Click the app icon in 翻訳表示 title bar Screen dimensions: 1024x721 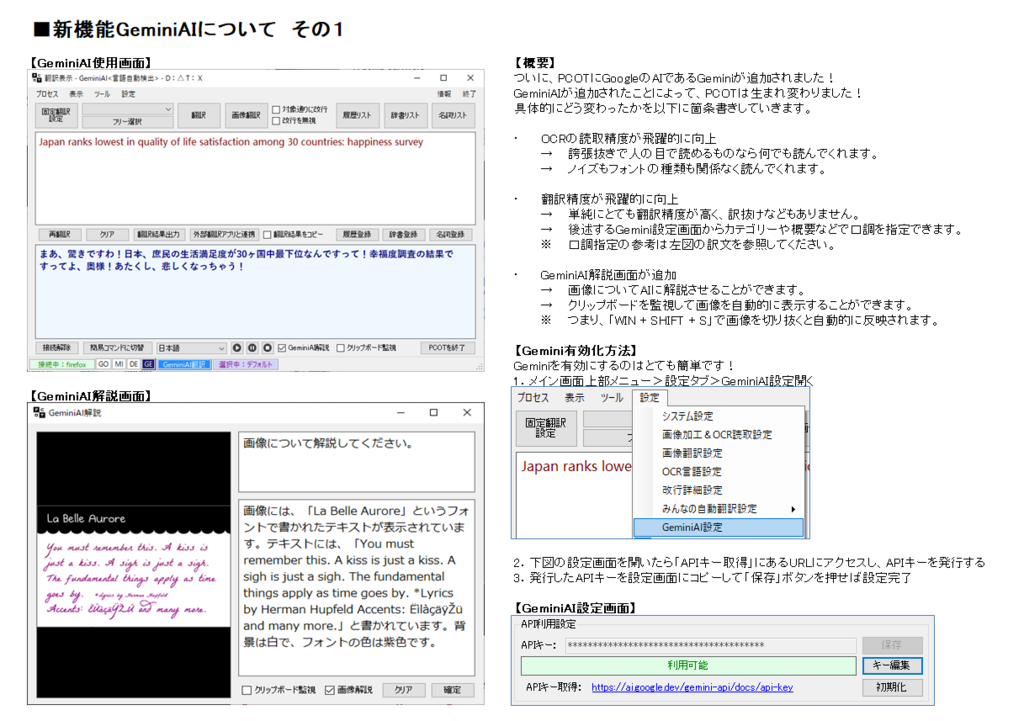[37, 78]
